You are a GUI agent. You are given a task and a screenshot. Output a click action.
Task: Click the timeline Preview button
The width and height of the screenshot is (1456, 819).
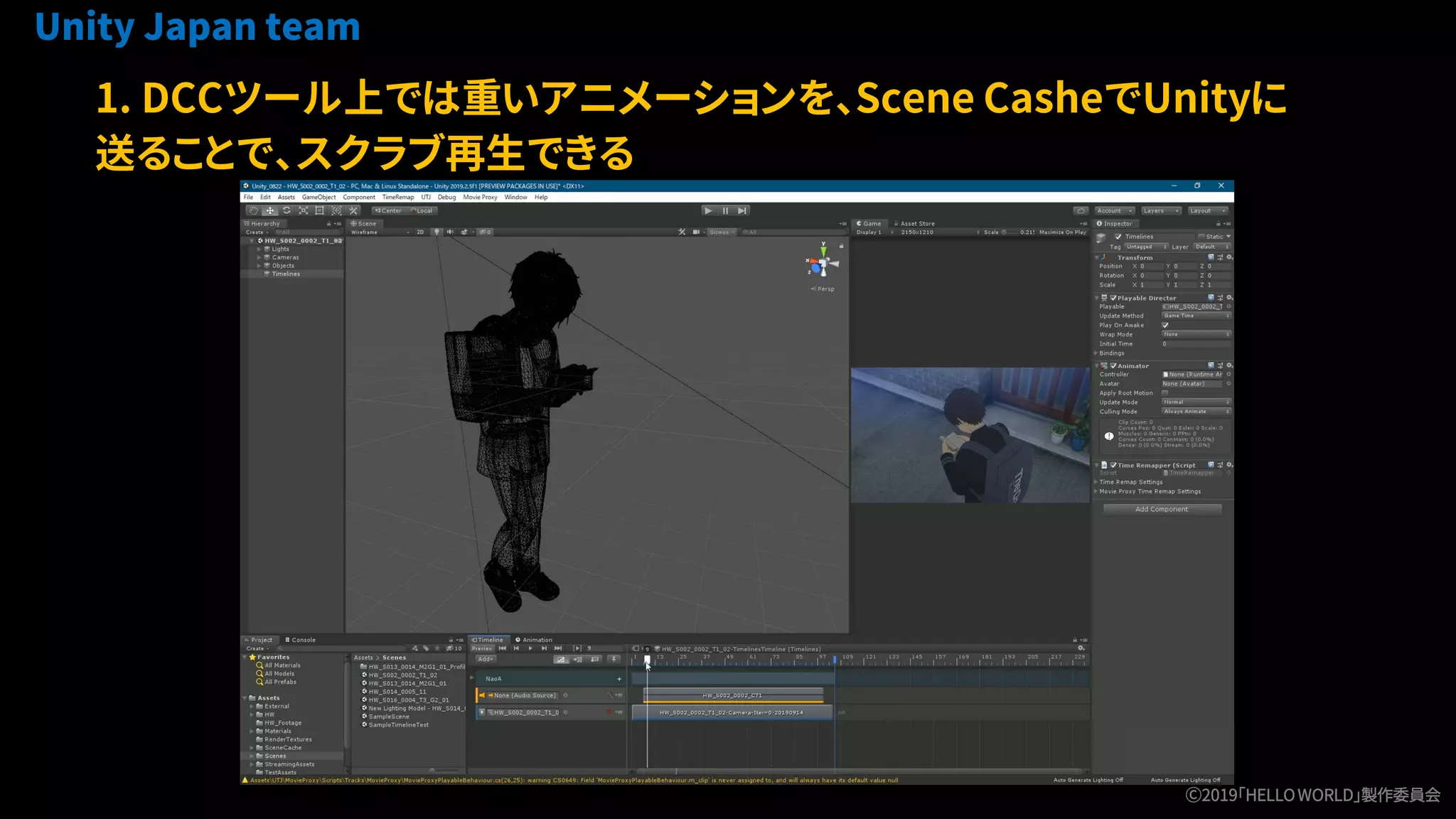point(482,648)
